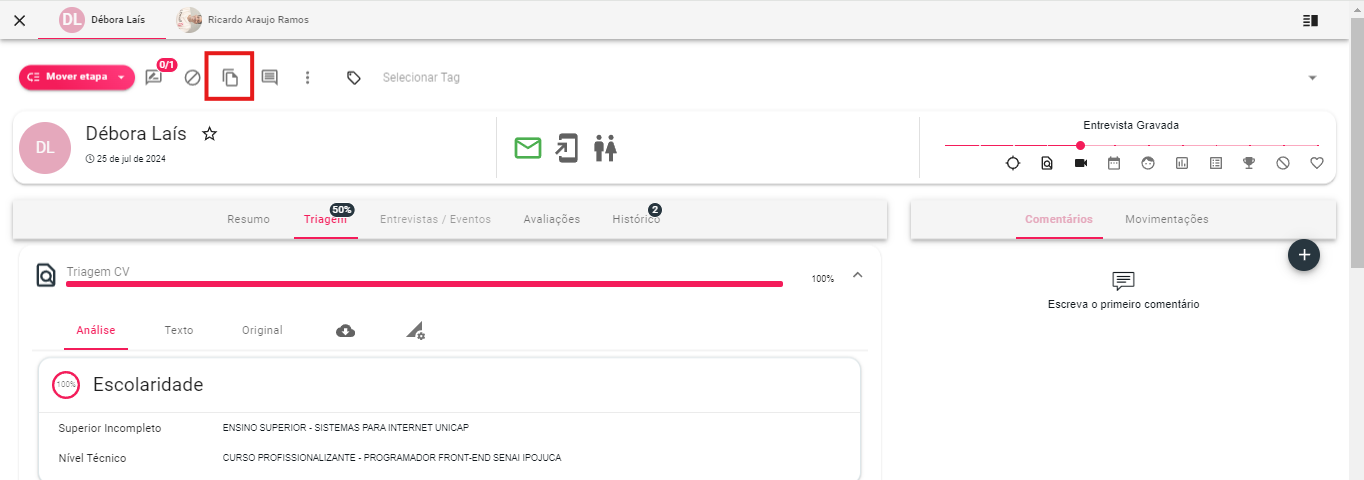Click the copy/duplicate candidate icon
The image size is (1364, 480).
230,78
